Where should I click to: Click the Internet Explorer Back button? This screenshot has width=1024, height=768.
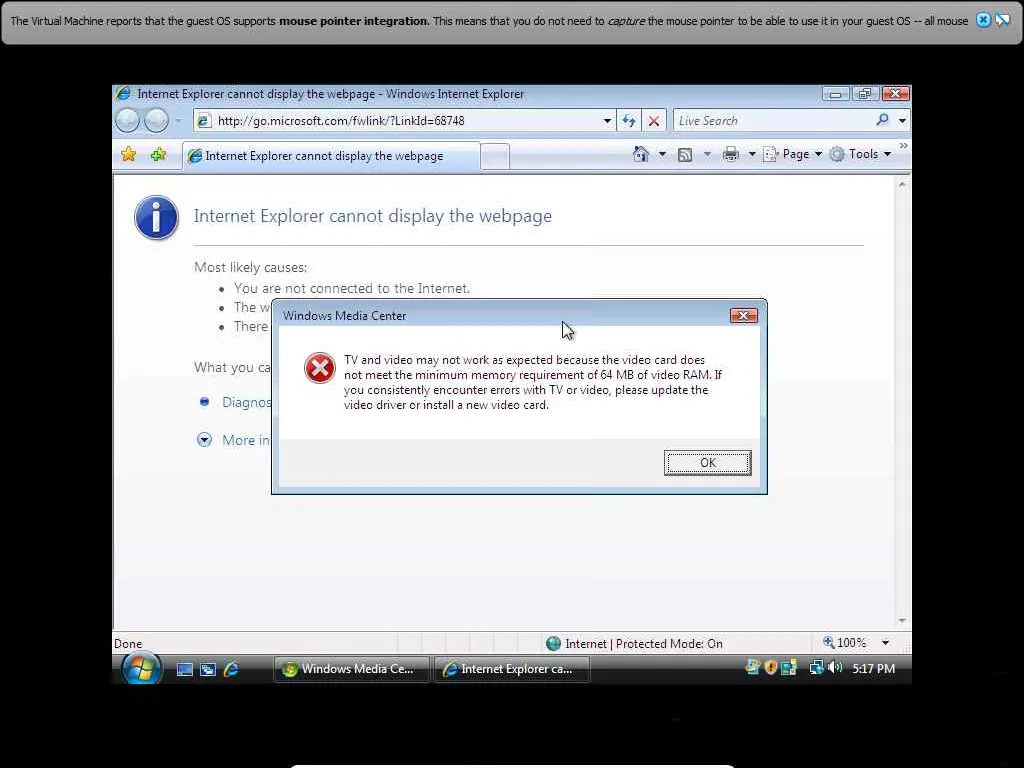(128, 120)
